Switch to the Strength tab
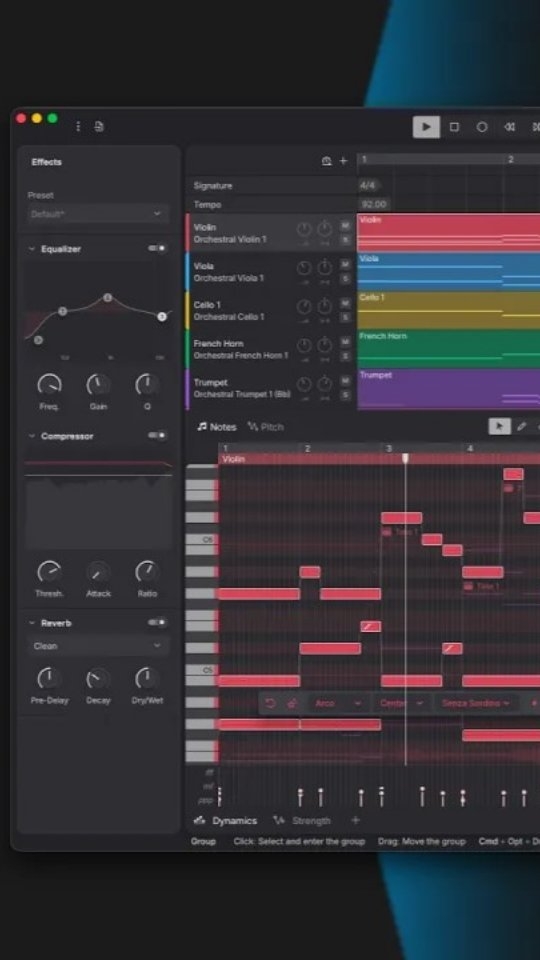The height and width of the screenshot is (960, 540). (x=302, y=820)
